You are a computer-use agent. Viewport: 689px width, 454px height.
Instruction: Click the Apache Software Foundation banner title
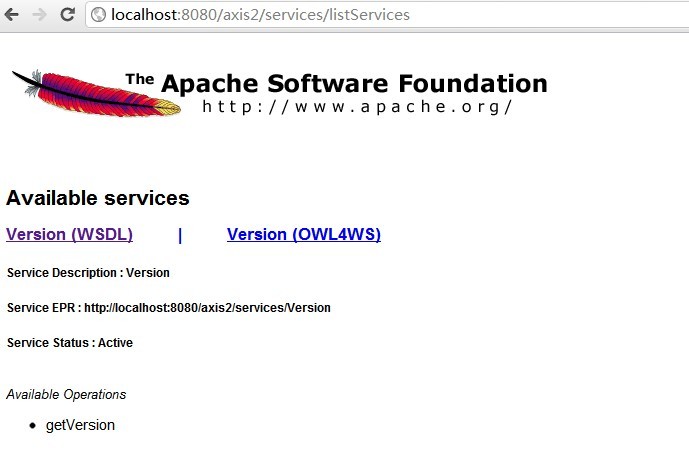point(337,84)
